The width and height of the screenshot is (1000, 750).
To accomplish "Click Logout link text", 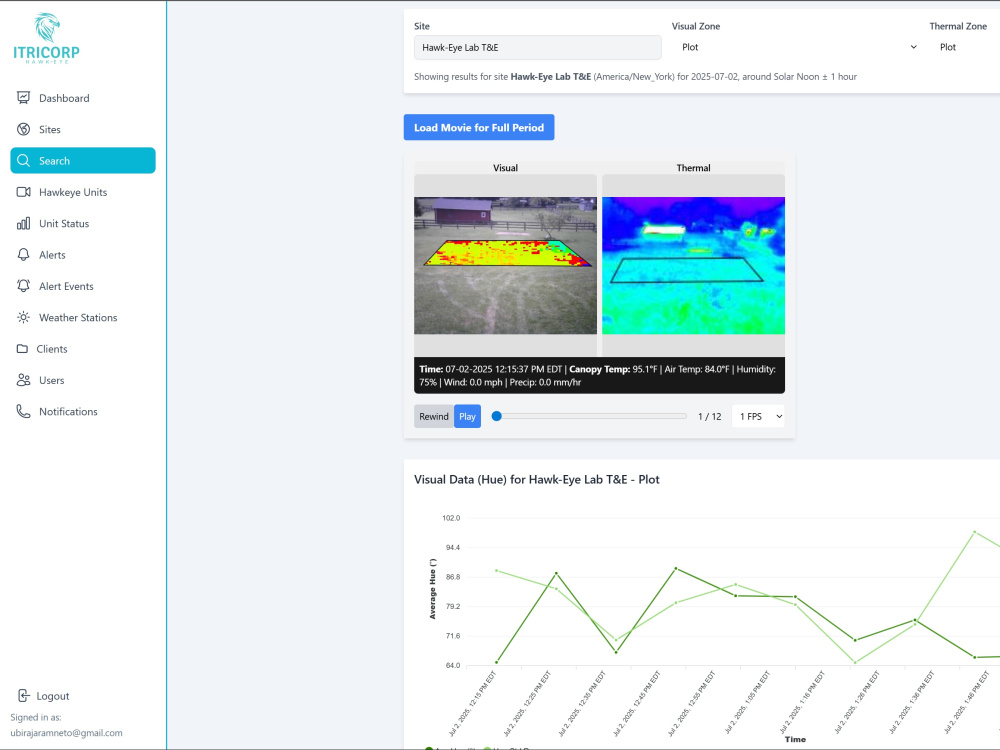I will pos(52,696).
